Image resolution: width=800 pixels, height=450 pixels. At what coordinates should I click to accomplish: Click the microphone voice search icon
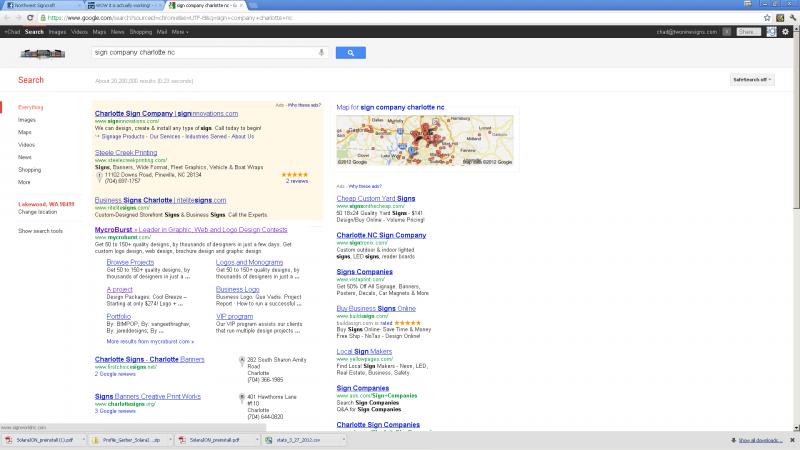(x=321, y=52)
